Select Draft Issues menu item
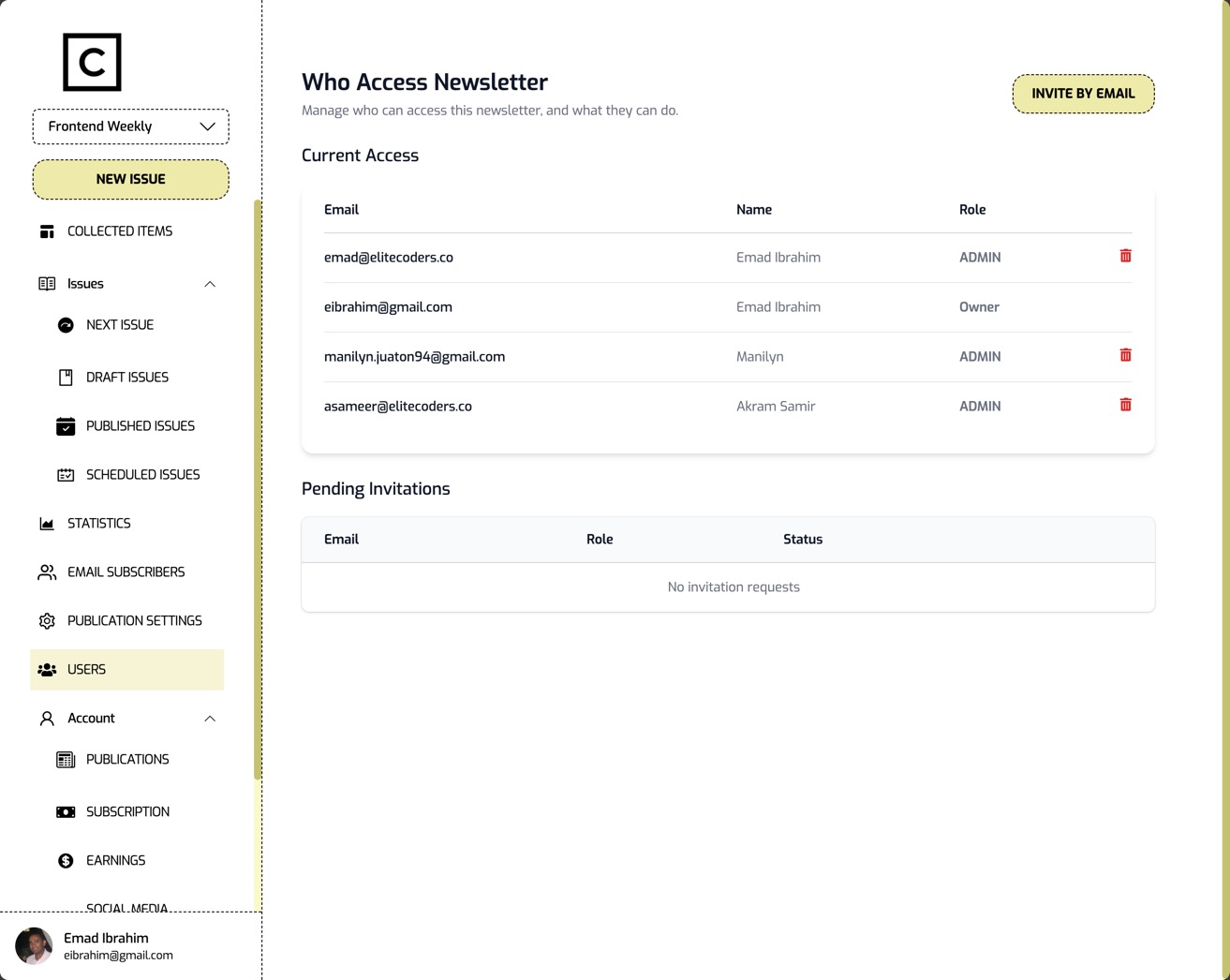 [x=126, y=378]
